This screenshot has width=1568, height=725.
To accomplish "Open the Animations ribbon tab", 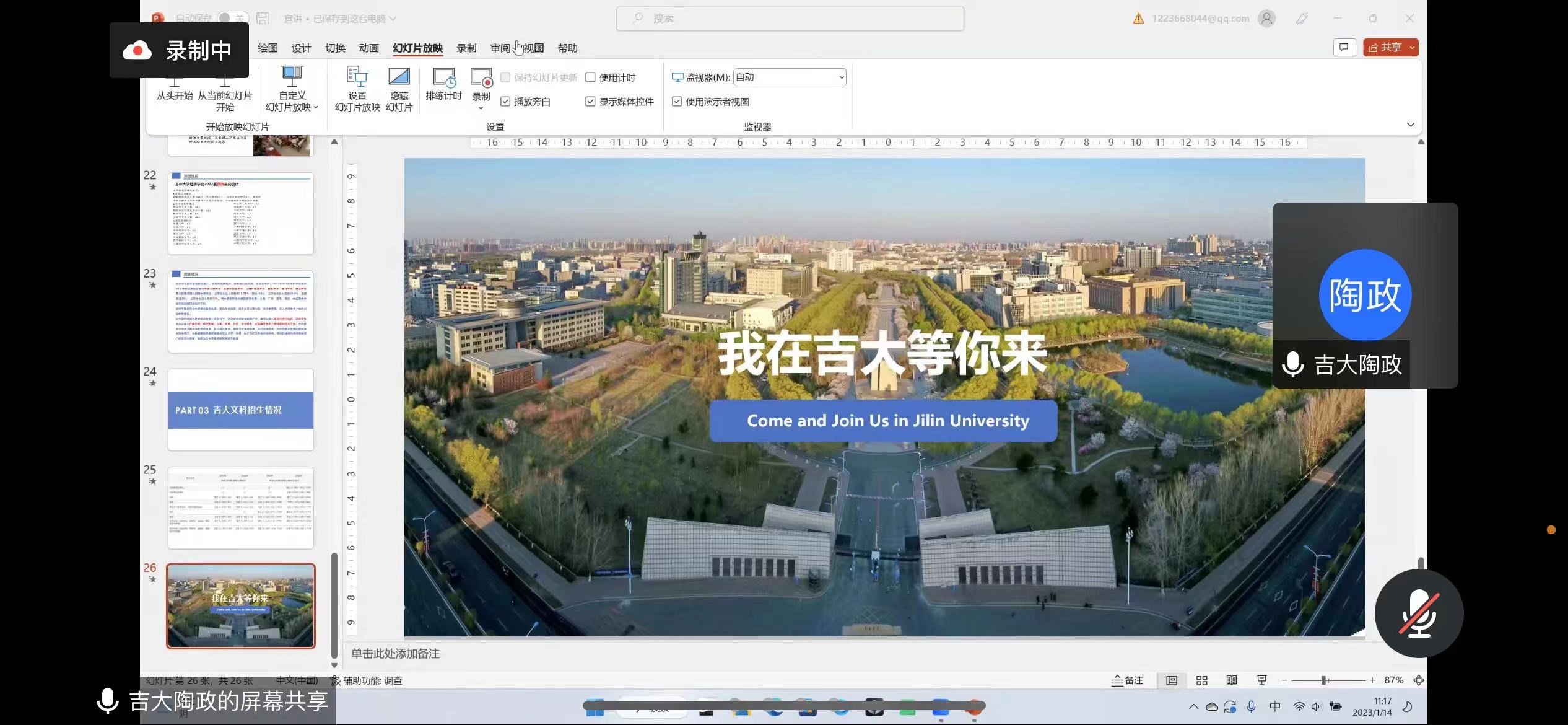I will tap(368, 48).
